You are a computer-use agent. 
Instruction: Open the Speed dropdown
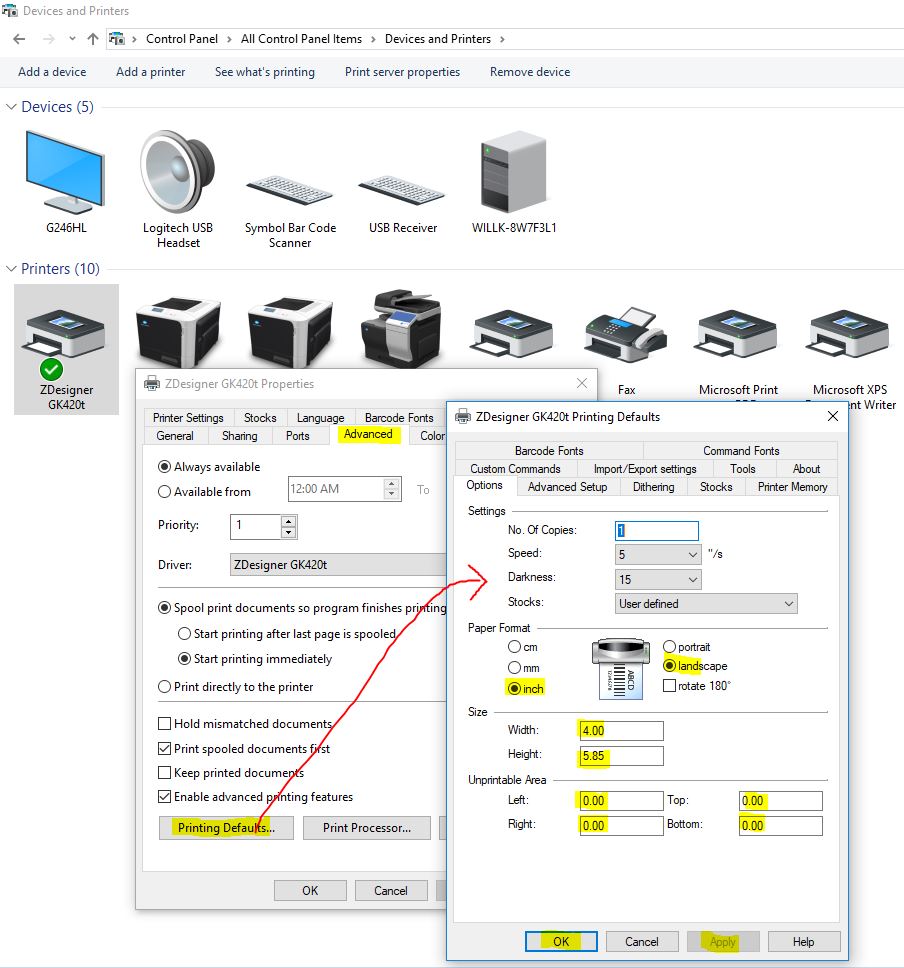coord(659,554)
